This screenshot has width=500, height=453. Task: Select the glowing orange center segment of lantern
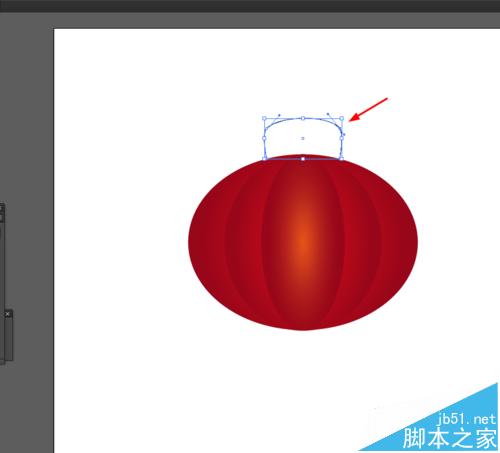303,242
